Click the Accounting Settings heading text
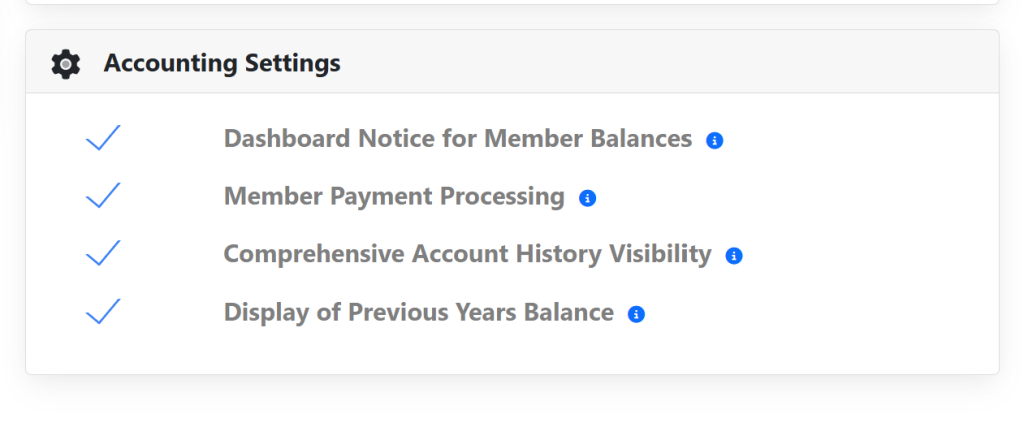 pyautogui.click(x=222, y=64)
